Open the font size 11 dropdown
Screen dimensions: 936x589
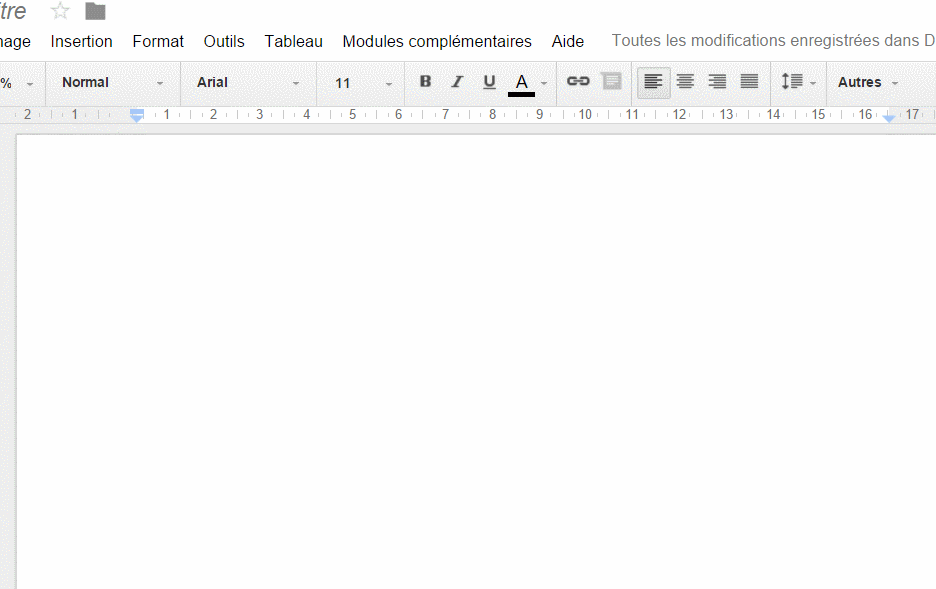click(x=363, y=83)
